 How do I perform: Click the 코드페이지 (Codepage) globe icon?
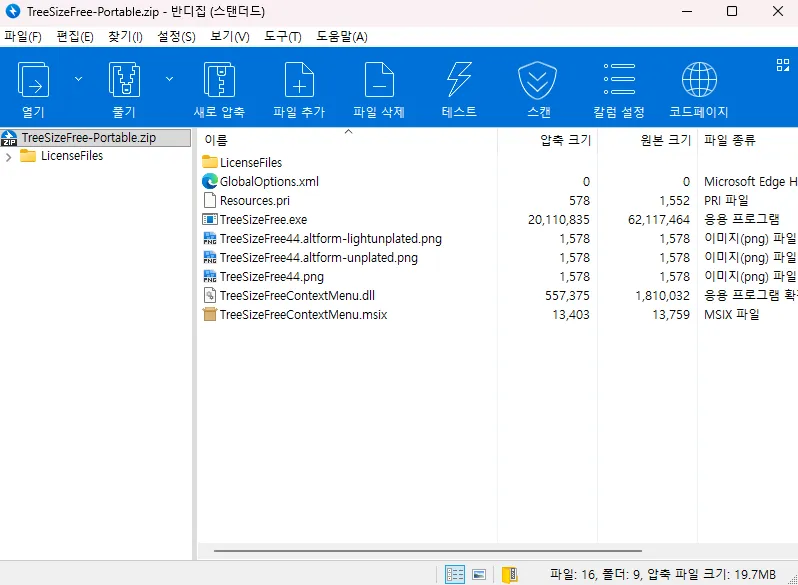(699, 79)
